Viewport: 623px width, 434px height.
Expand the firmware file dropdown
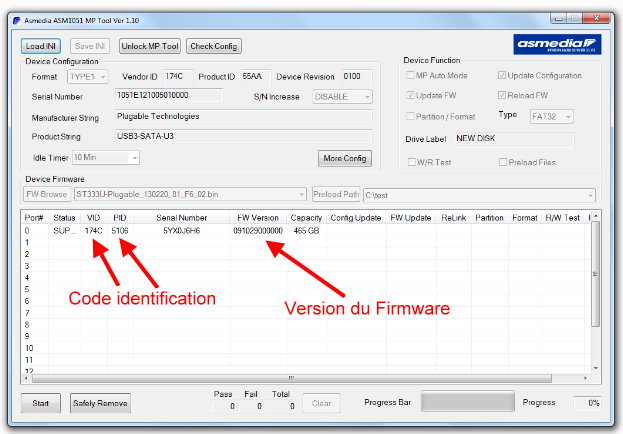190,194
